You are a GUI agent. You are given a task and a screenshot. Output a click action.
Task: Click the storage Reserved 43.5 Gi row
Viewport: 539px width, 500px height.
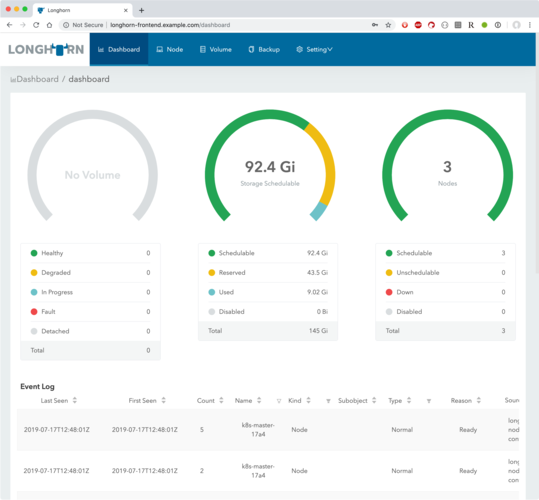[268, 273]
